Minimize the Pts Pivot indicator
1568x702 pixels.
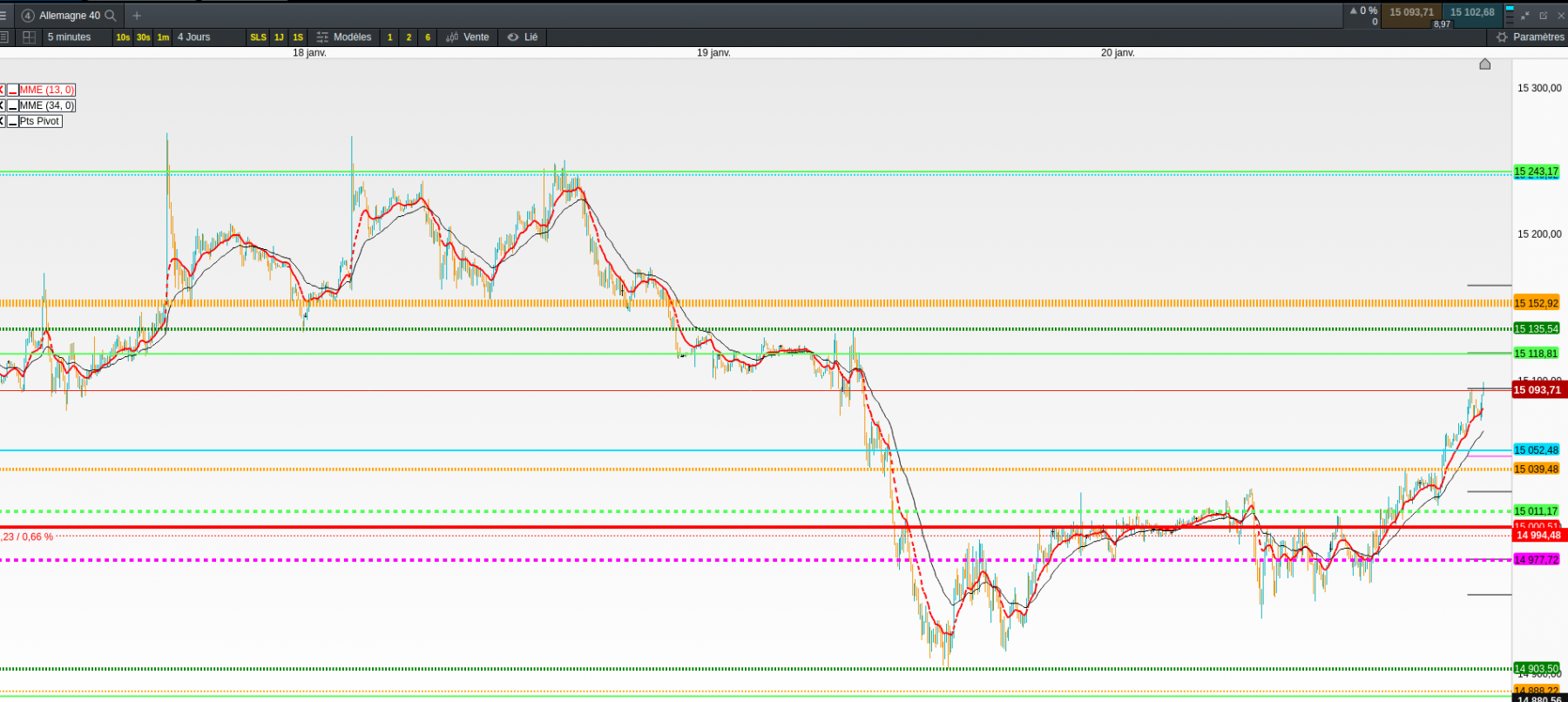[x=13, y=121]
